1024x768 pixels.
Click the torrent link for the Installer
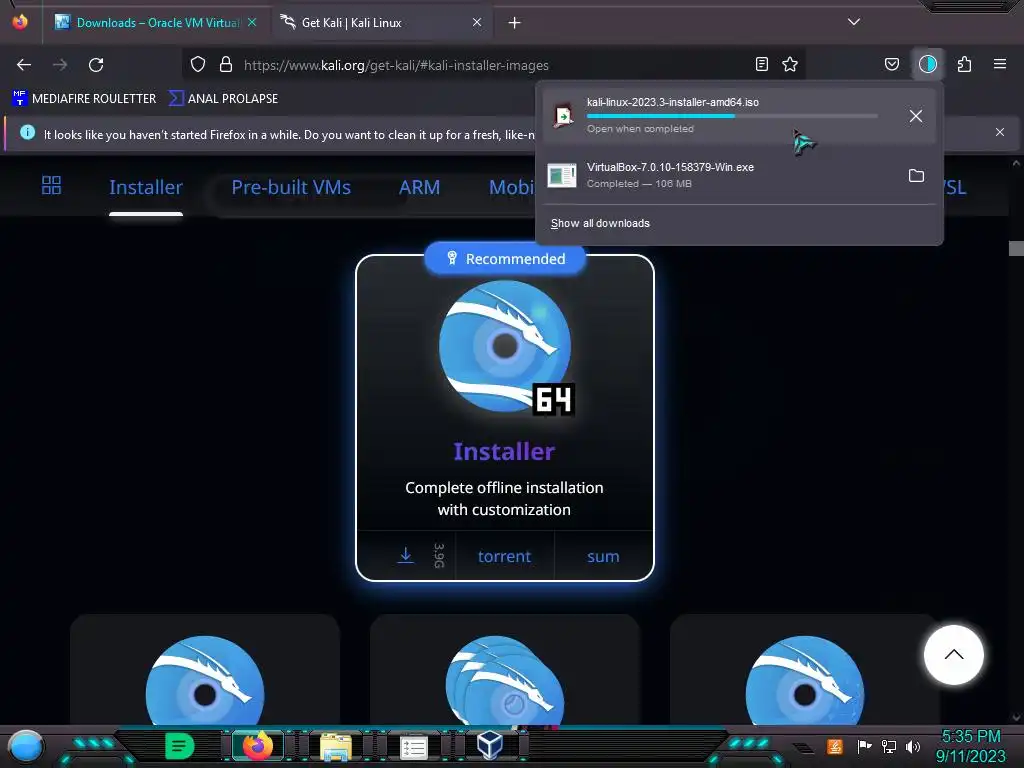pos(504,556)
